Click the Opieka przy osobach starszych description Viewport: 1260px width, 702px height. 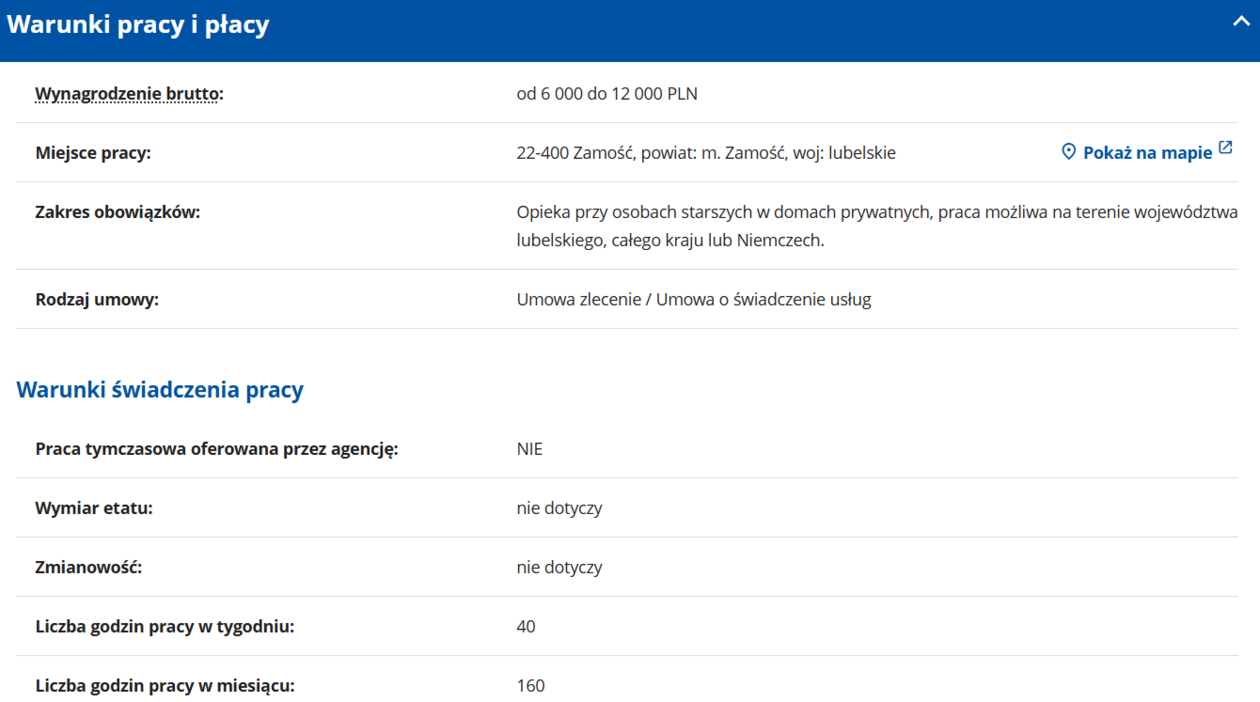876,212
